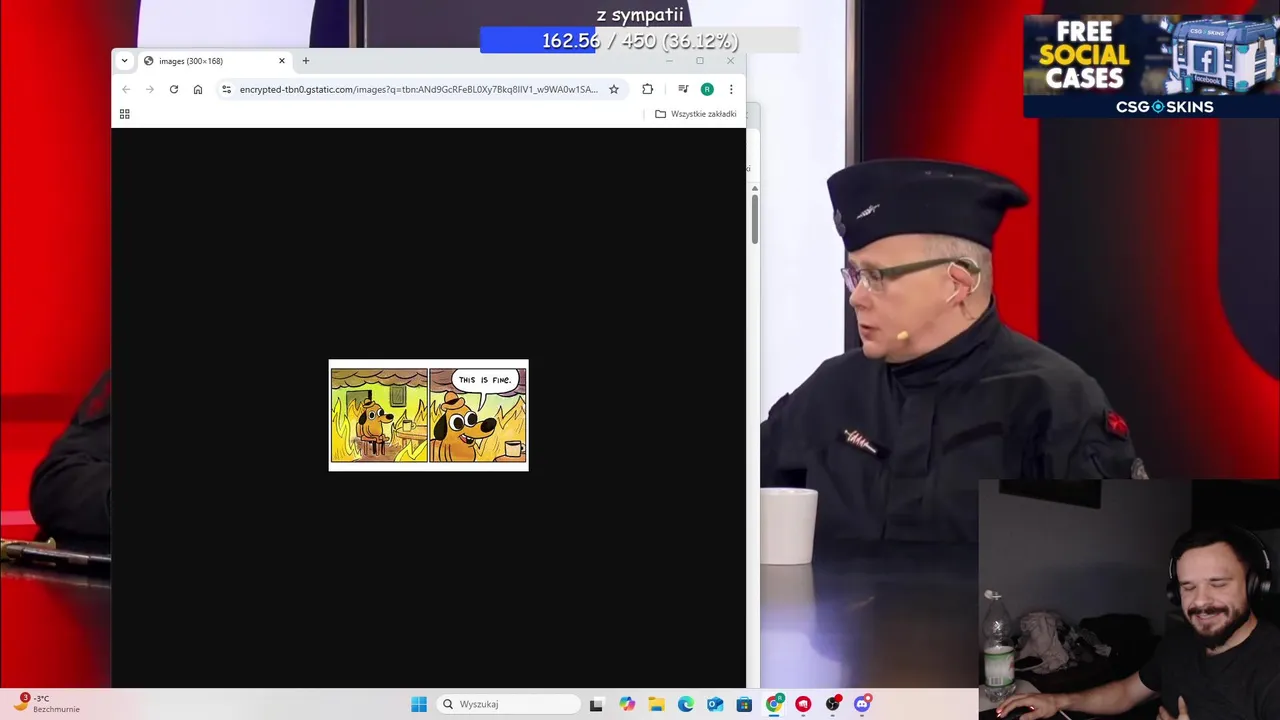The image size is (1280, 720).
Task: Click the This is fine meme image
Action: click(x=429, y=415)
